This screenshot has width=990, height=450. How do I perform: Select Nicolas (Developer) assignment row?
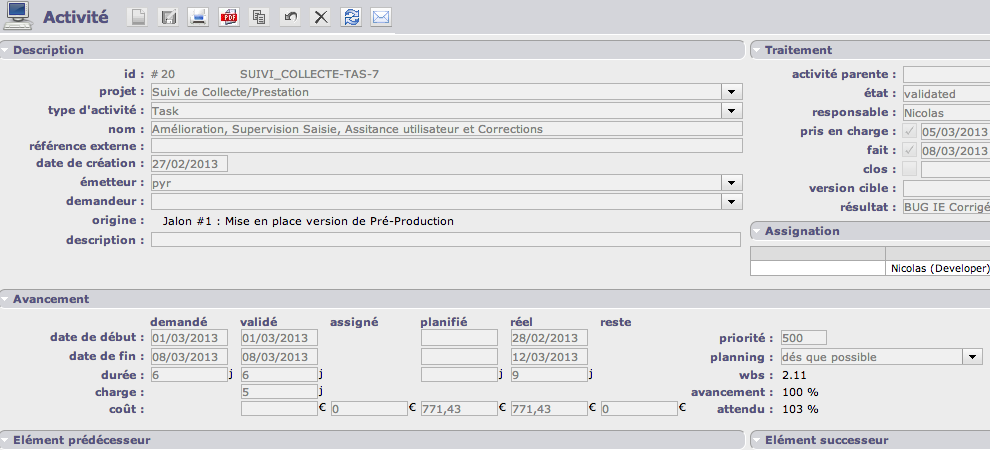[x=937, y=268]
